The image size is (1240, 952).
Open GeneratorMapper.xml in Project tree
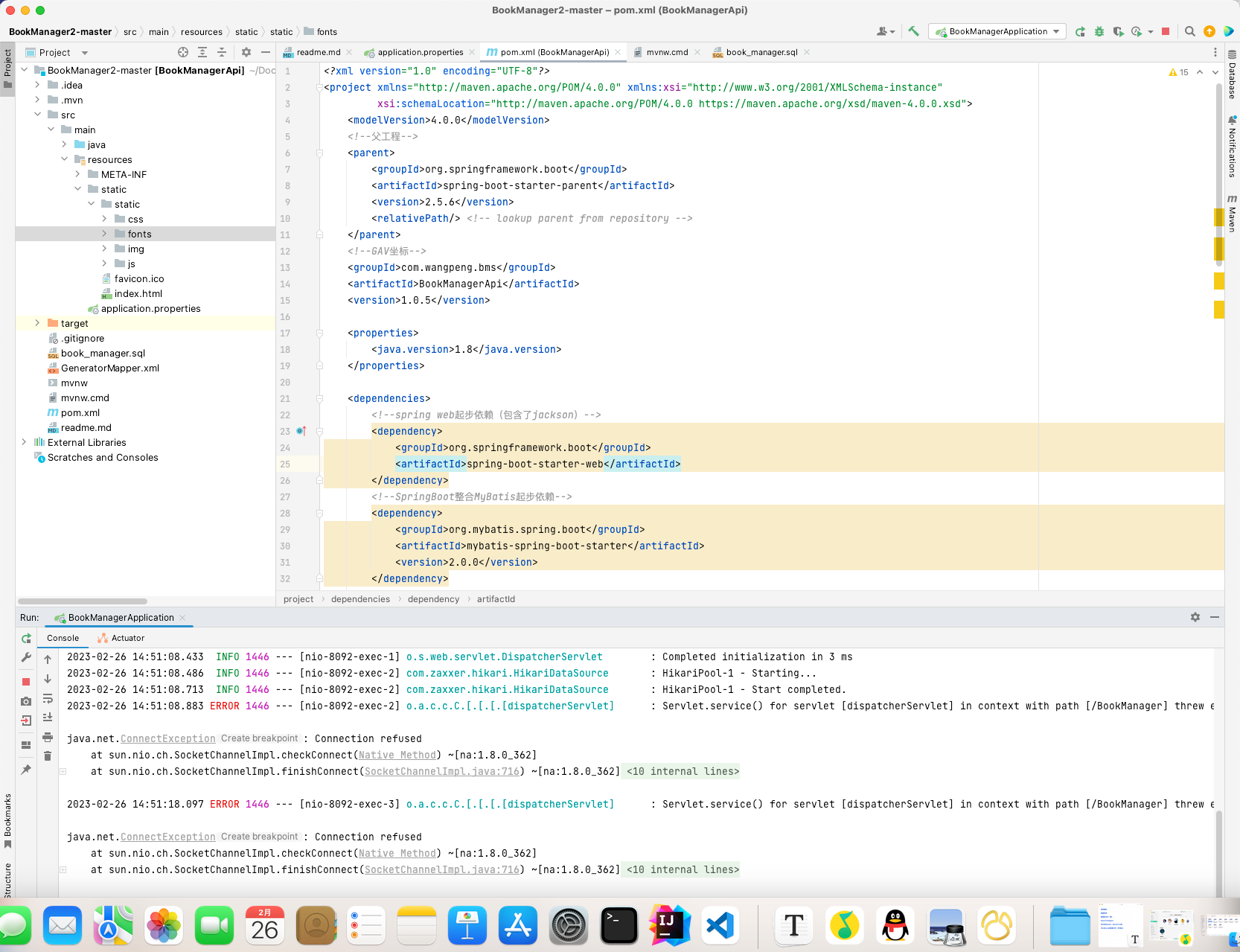click(109, 368)
